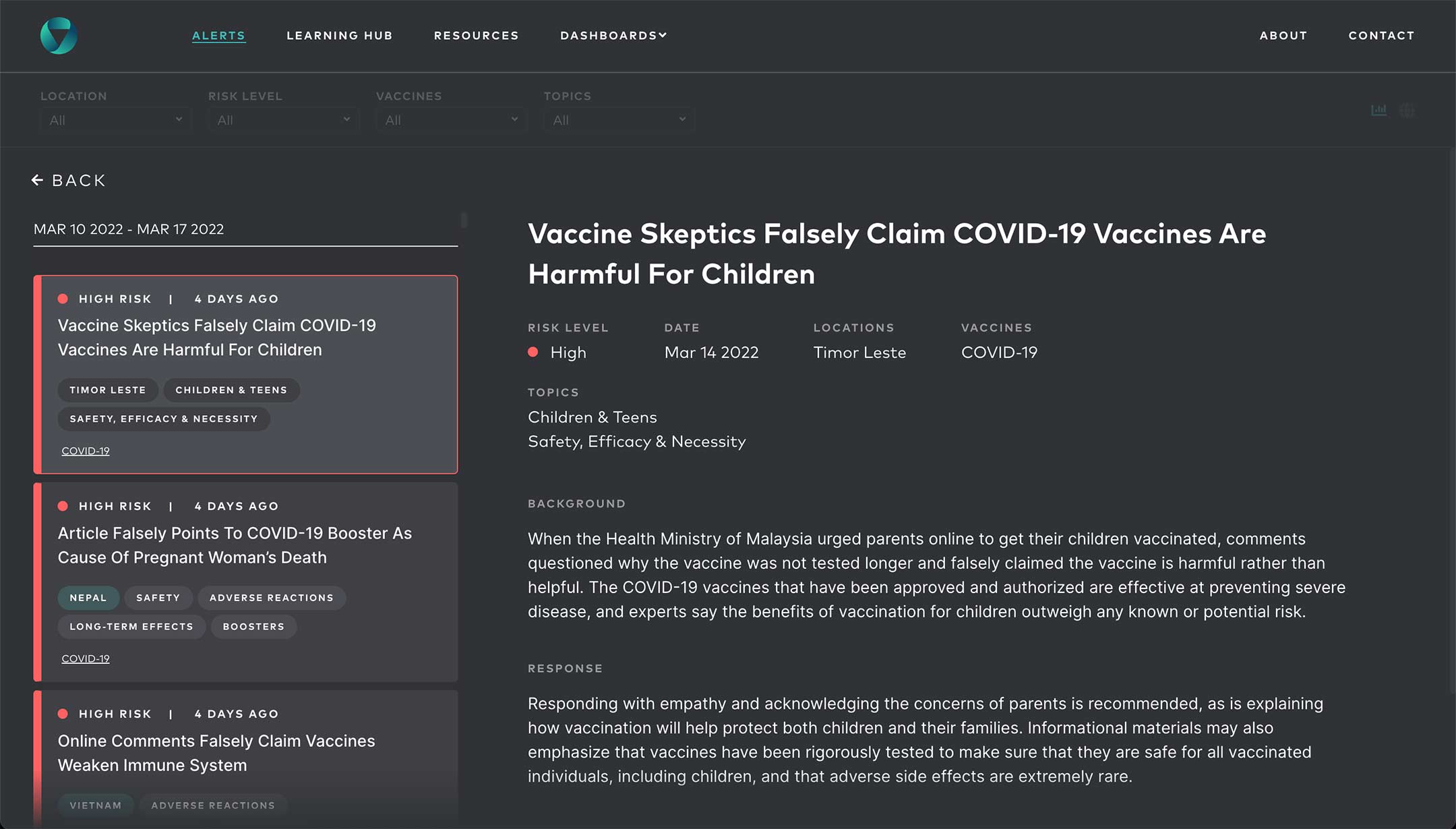Select the Boosters topic tag

[x=253, y=627]
